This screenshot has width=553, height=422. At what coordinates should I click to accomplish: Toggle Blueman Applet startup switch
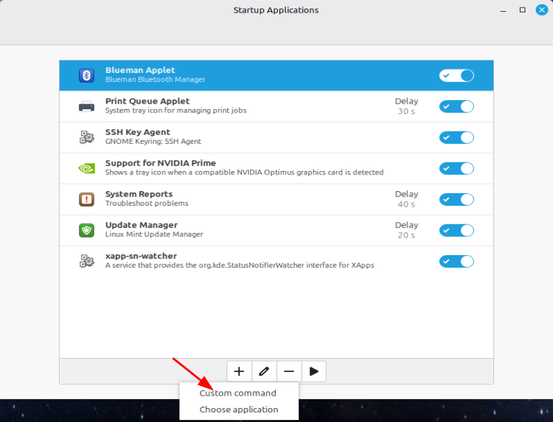[x=456, y=75]
